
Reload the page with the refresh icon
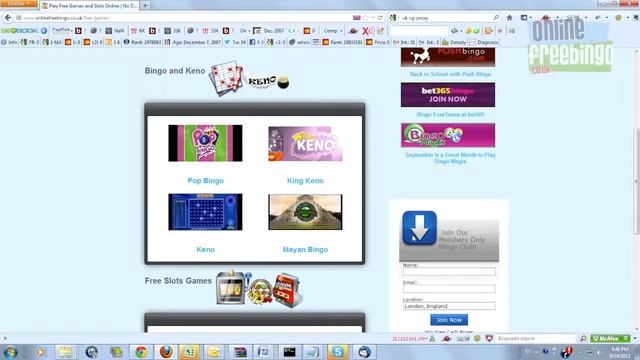[x=380, y=18]
